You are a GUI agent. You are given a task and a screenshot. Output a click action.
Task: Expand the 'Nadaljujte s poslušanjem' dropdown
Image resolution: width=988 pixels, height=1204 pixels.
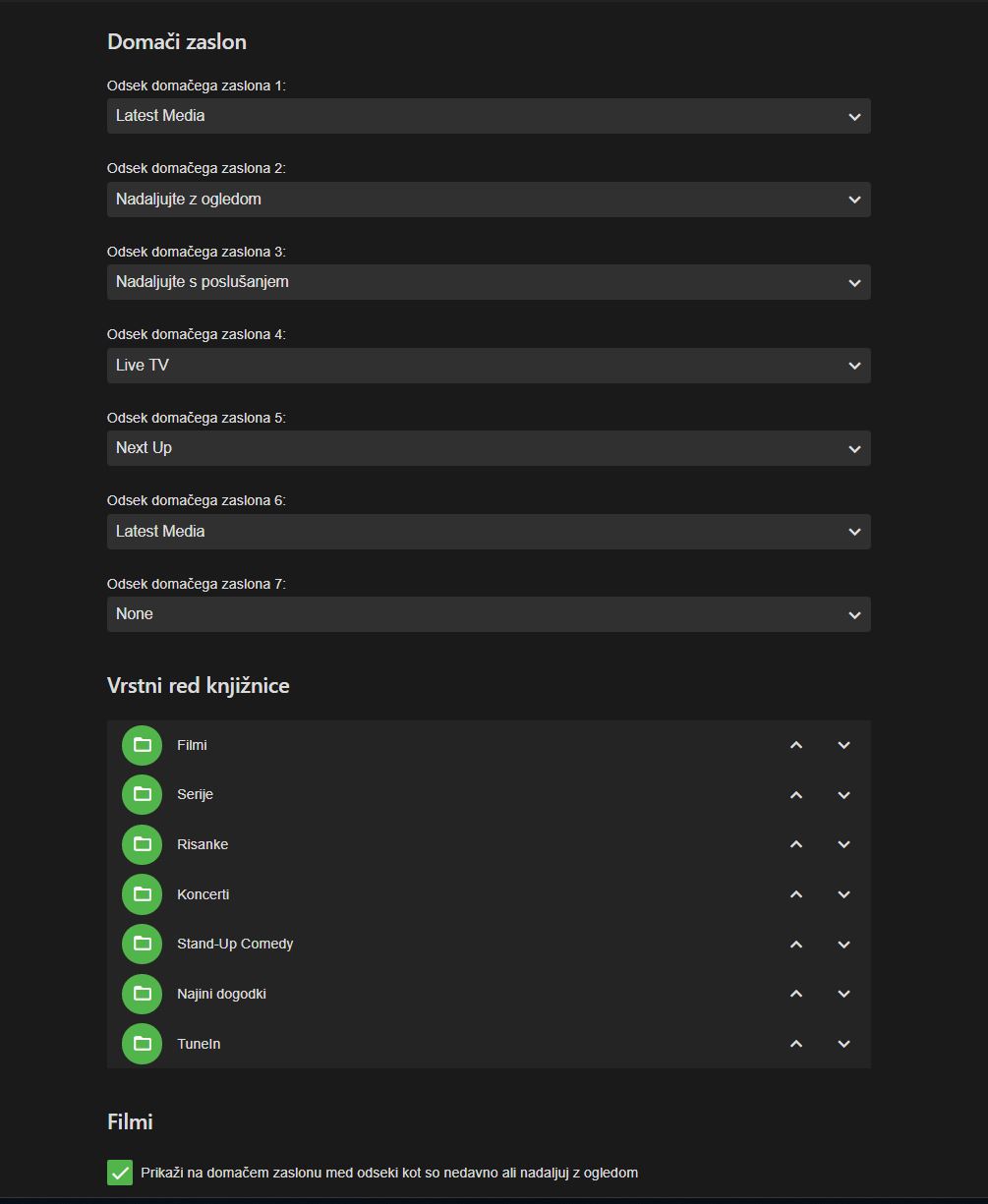coord(489,282)
